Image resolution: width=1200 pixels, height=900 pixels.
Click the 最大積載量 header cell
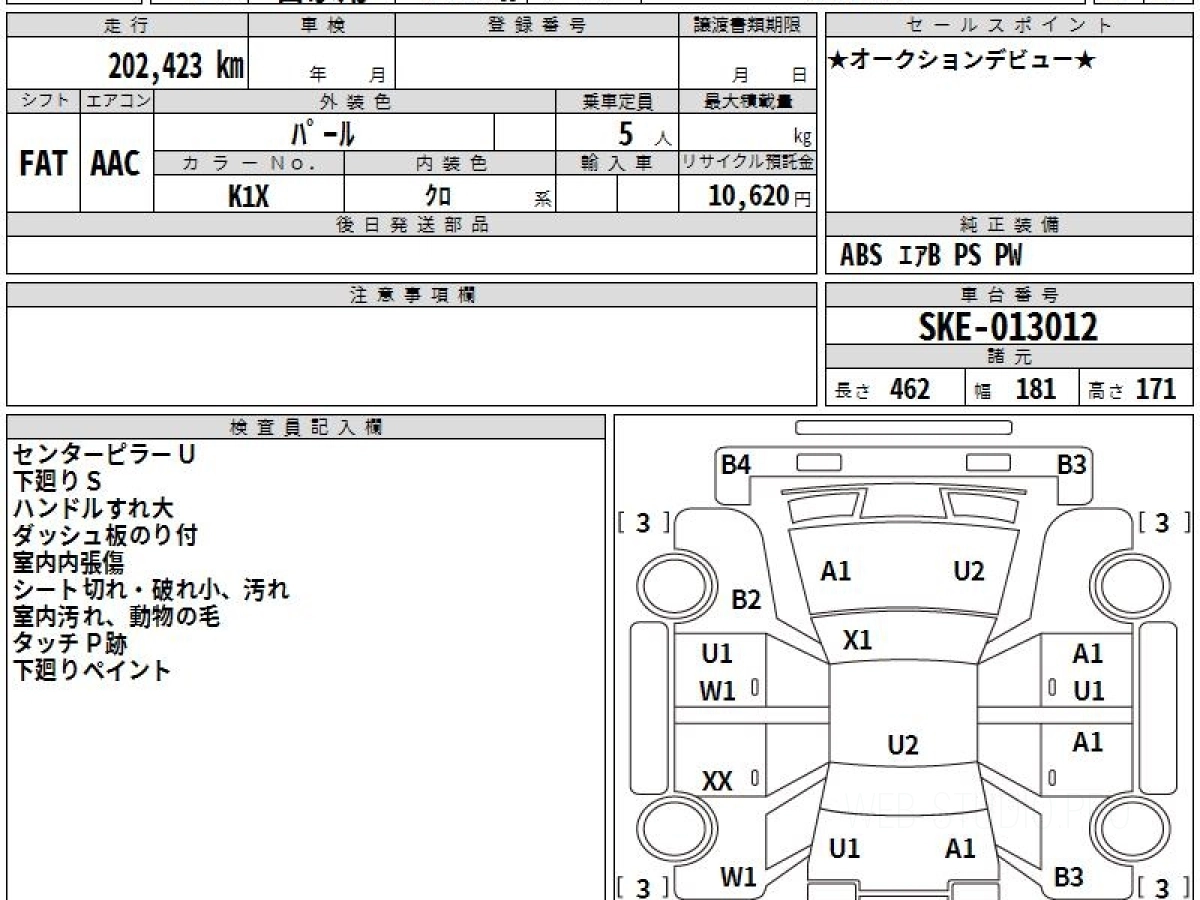747,101
